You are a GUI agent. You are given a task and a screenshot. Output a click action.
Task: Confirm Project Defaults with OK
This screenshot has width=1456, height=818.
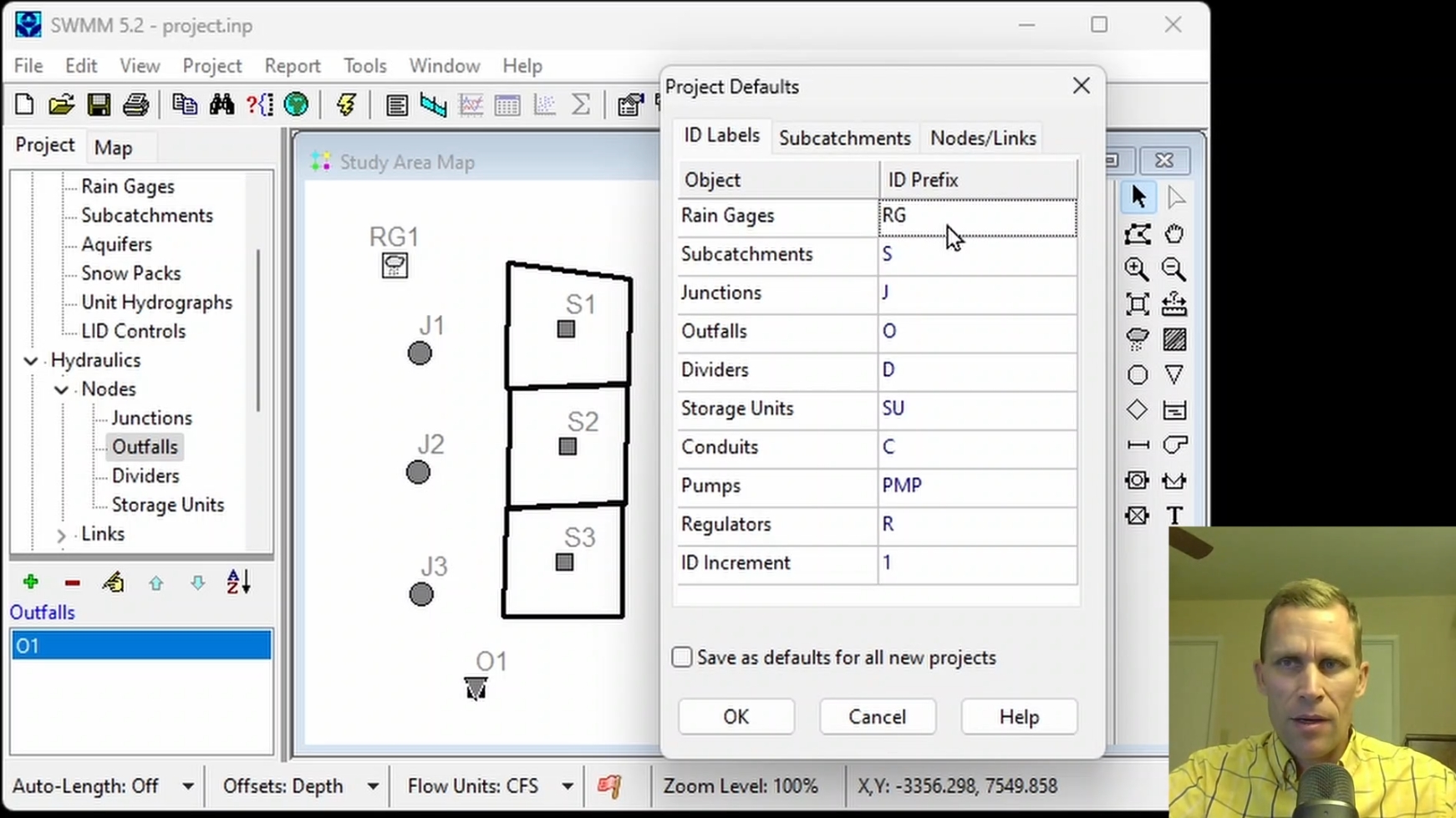point(736,717)
